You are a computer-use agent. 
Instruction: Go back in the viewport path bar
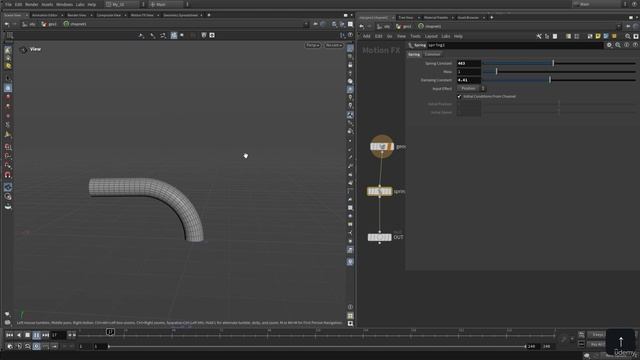[7, 24]
